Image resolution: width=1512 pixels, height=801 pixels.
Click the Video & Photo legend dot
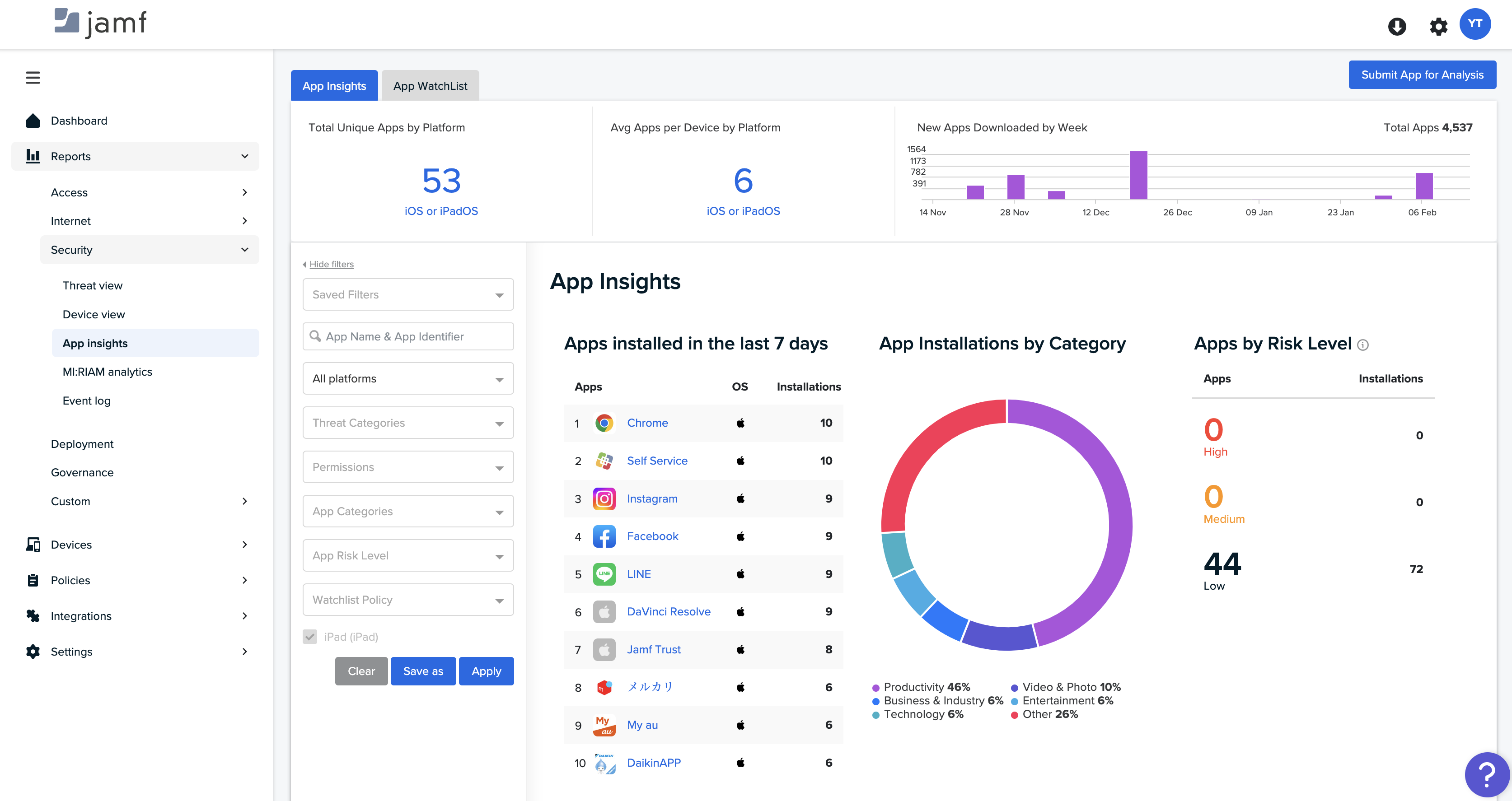pos(1014,688)
